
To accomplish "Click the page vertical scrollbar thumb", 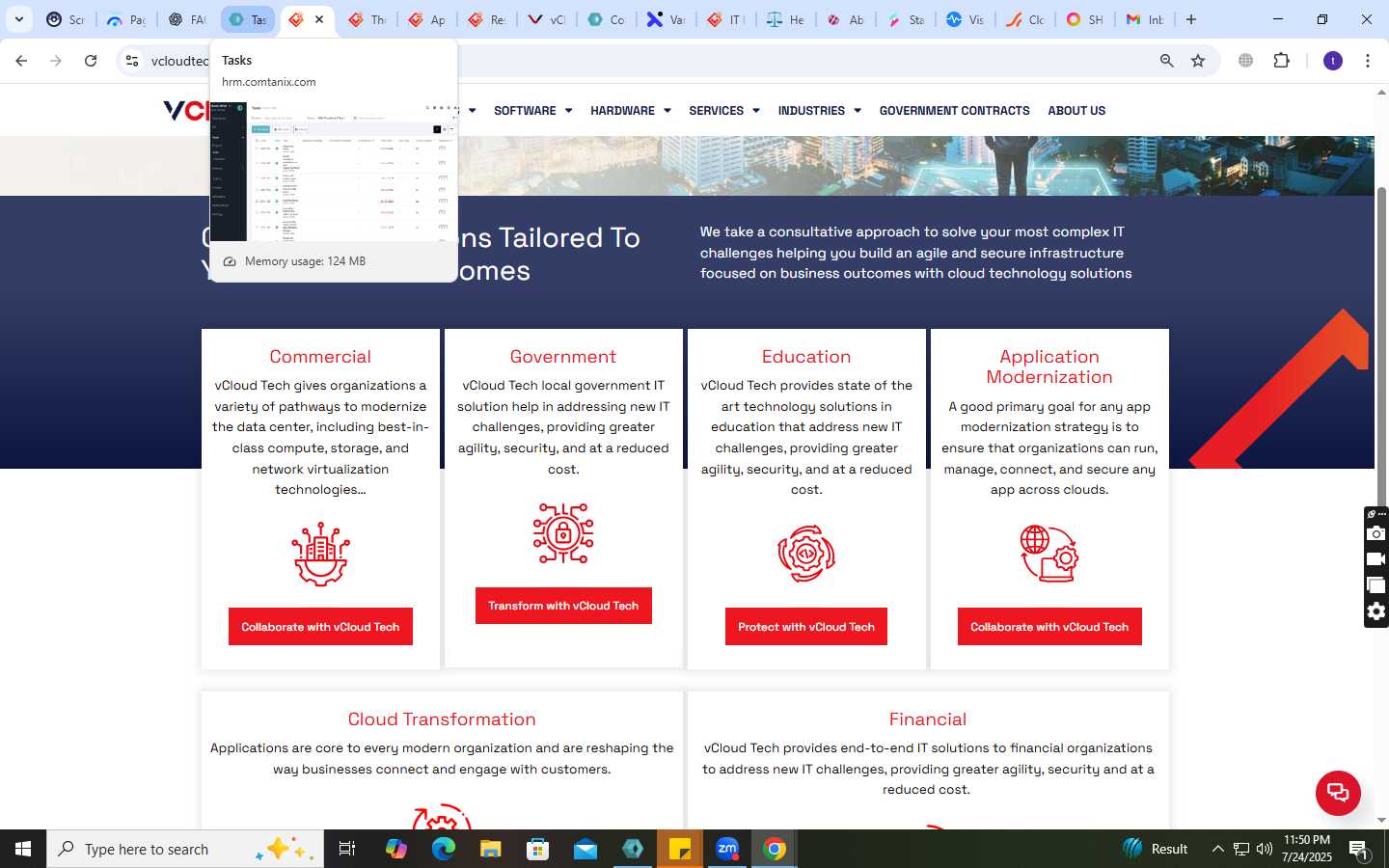I will pyautogui.click(x=1381, y=347).
